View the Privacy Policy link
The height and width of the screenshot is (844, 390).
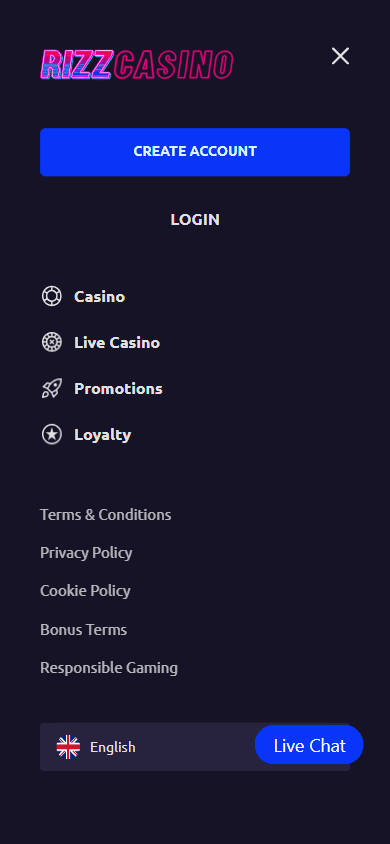click(86, 553)
